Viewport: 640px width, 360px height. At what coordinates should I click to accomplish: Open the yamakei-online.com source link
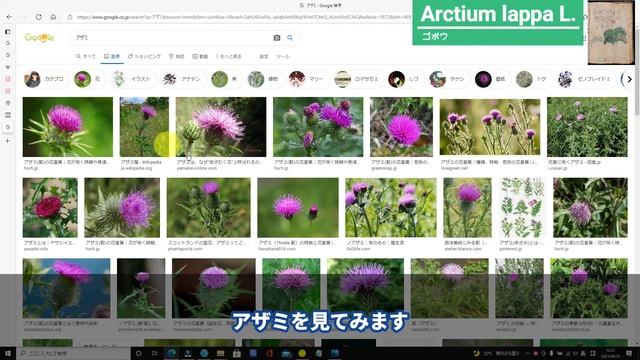click(x=197, y=168)
